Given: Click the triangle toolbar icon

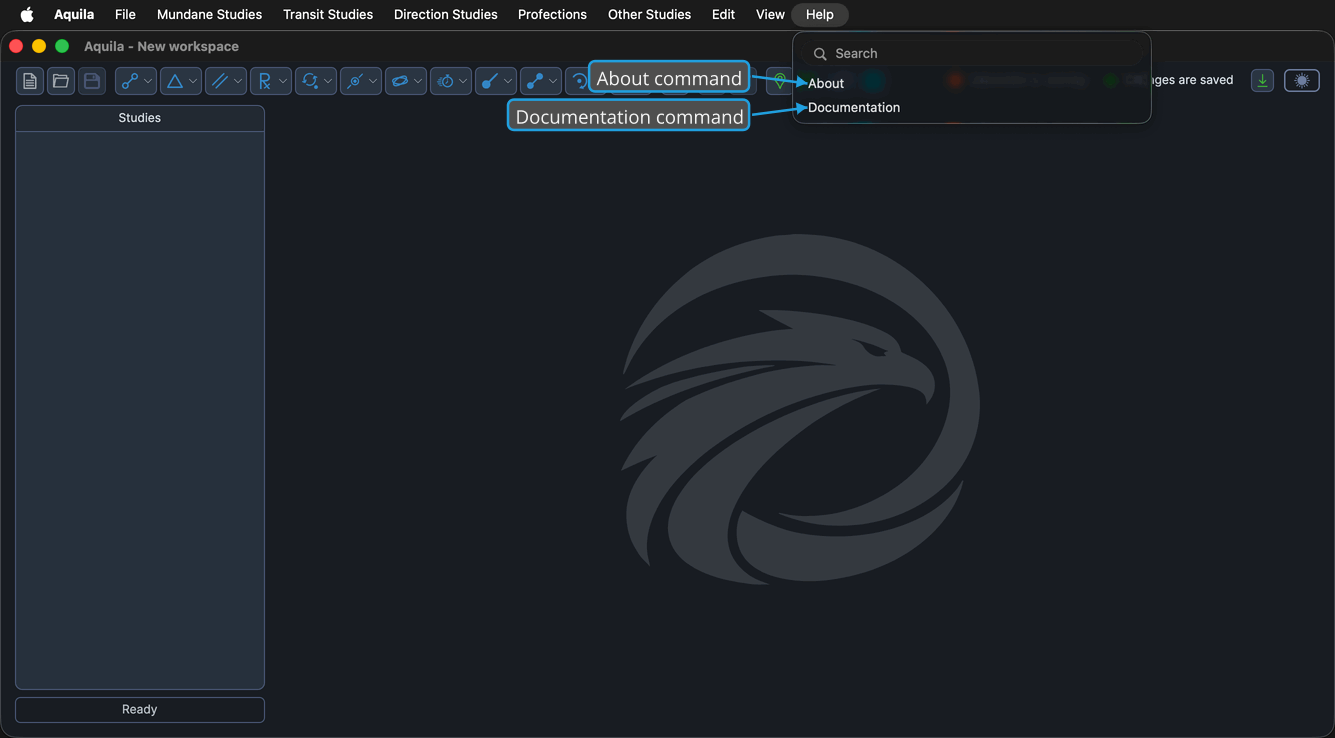Looking at the screenshot, I should [x=174, y=81].
